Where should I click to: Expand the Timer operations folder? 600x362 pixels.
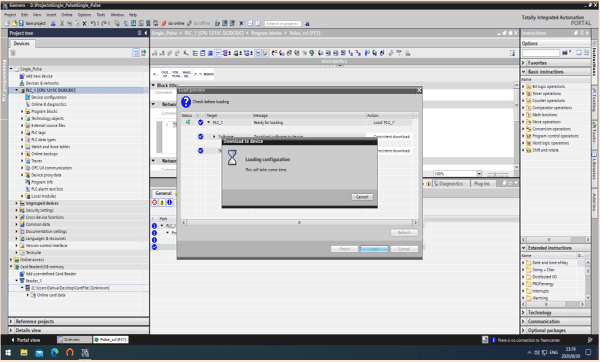pyautogui.click(x=523, y=93)
